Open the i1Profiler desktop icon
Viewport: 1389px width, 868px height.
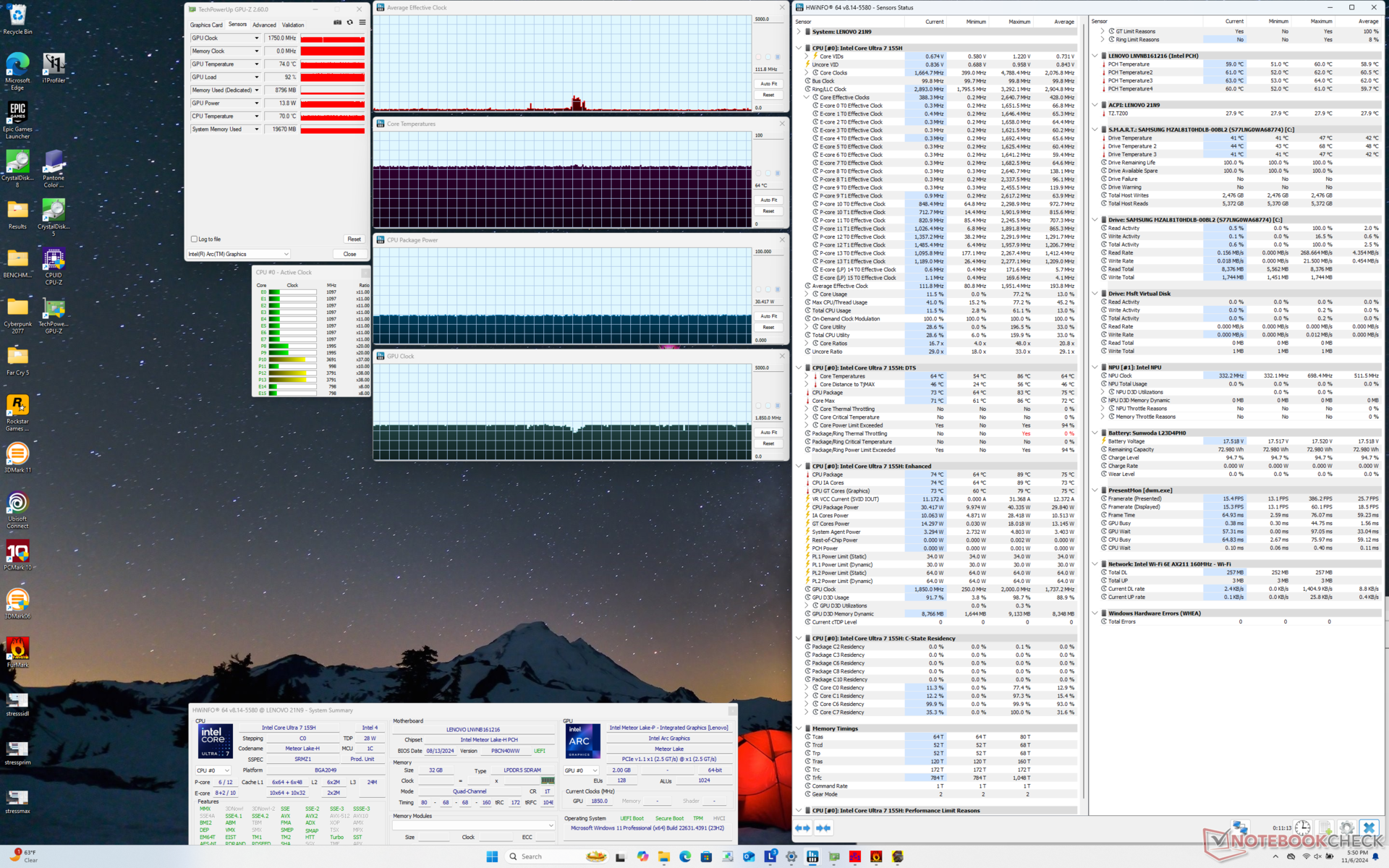pyautogui.click(x=54, y=68)
